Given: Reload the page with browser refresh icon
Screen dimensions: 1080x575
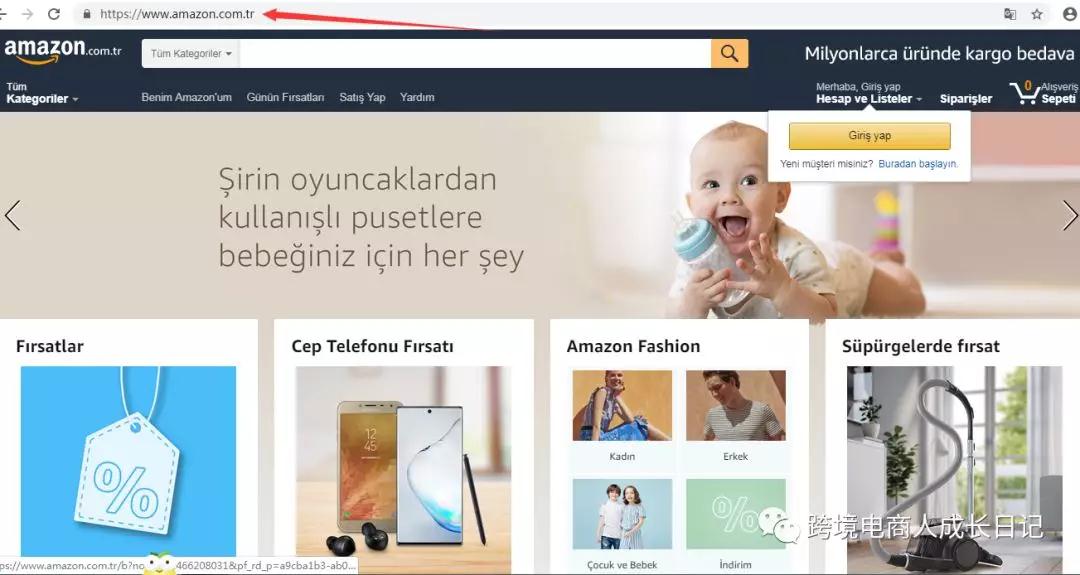Looking at the screenshot, I should 54,14.
